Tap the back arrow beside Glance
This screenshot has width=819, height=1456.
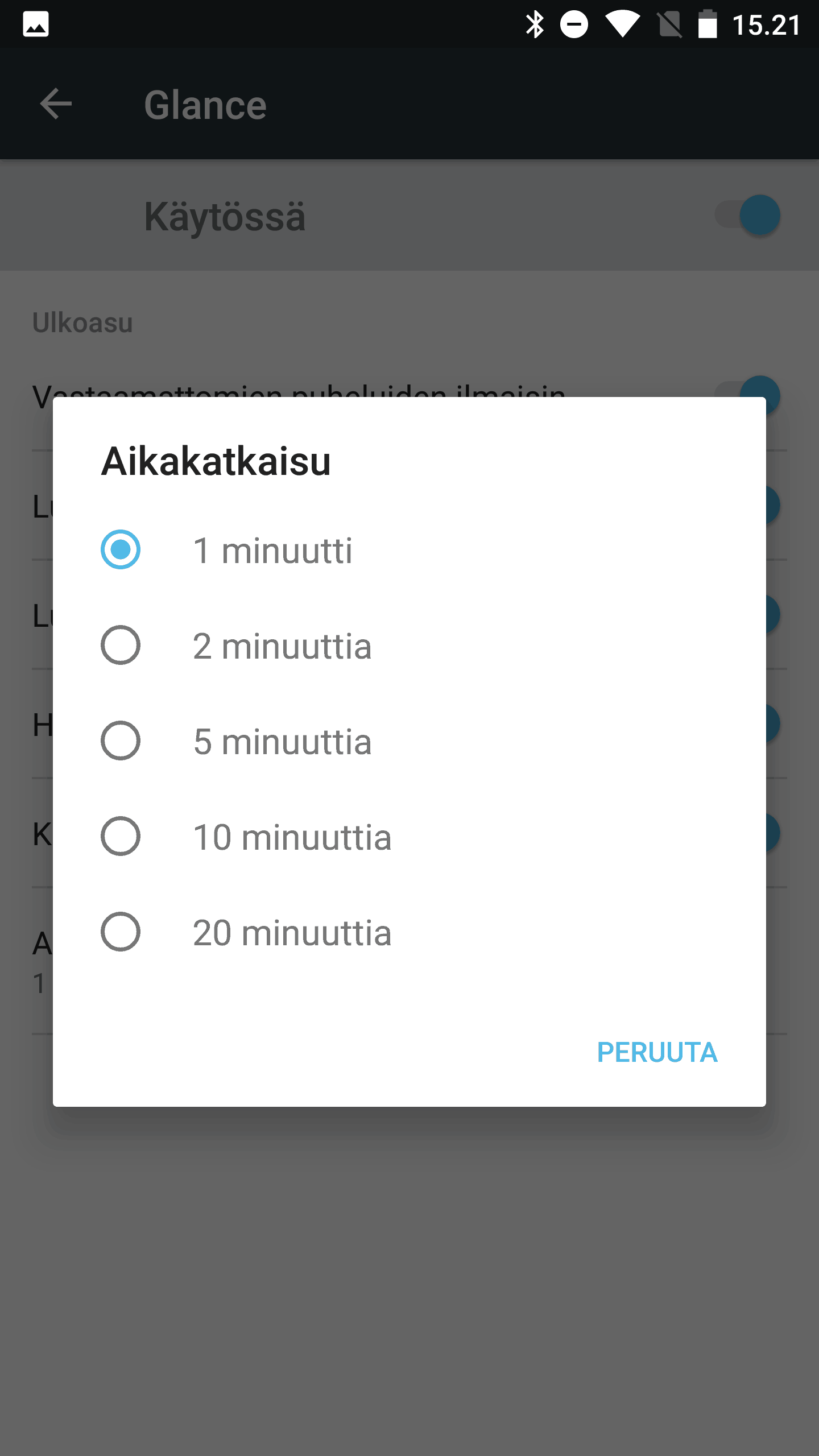pyautogui.click(x=56, y=104)
